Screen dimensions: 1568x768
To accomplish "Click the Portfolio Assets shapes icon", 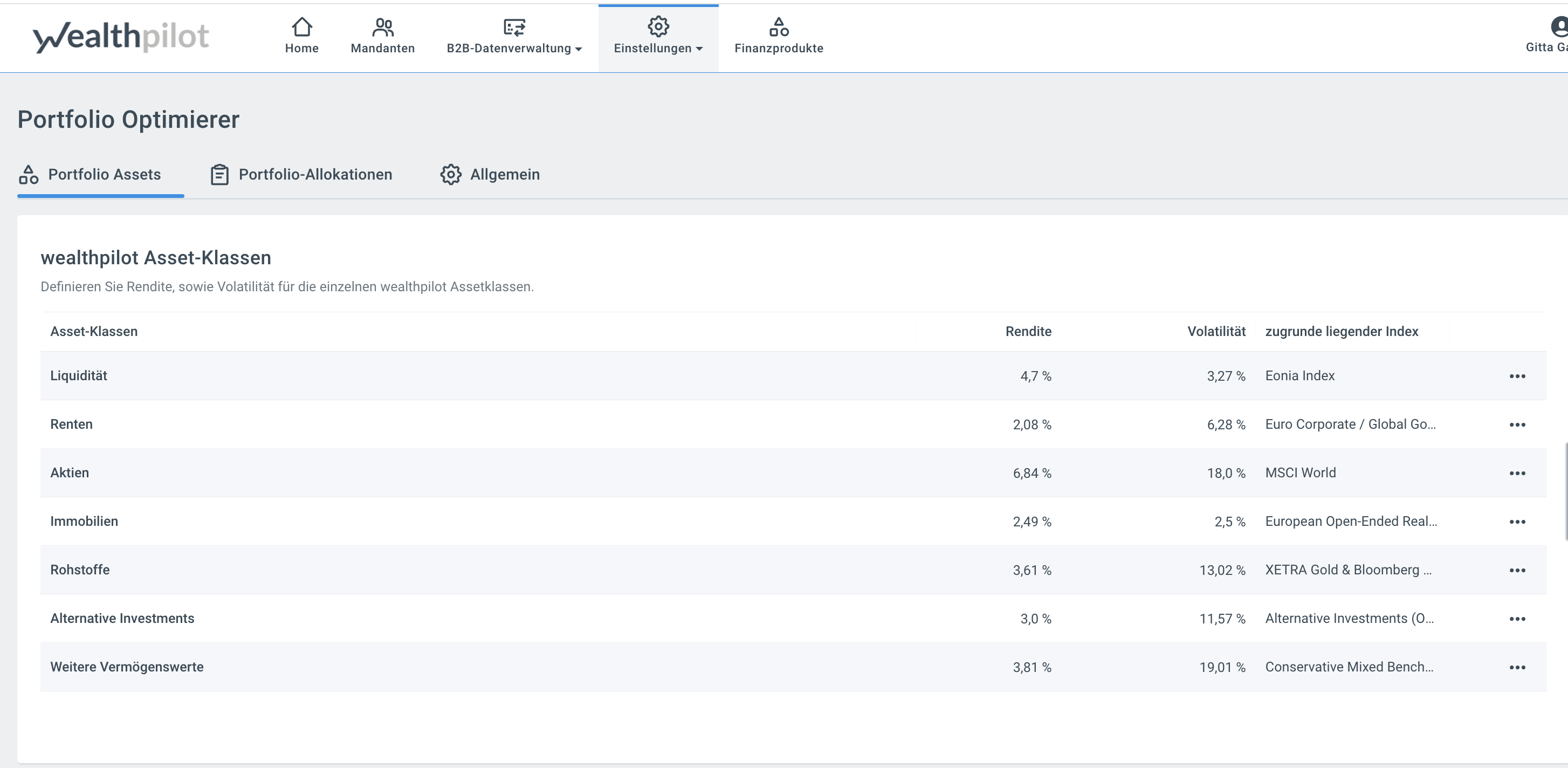I will click(x=29, y=174).
